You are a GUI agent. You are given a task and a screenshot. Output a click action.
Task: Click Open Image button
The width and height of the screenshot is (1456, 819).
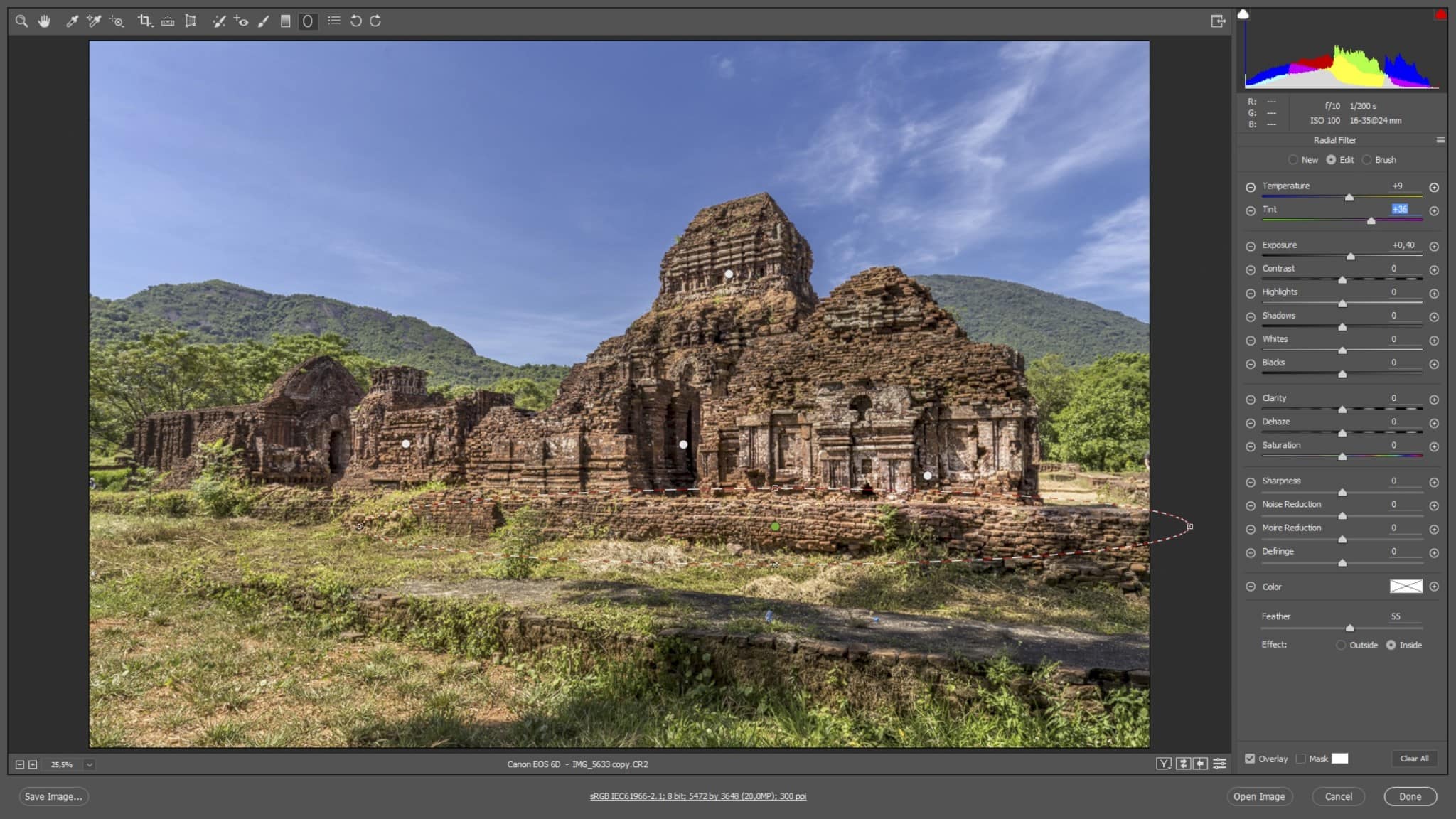[x=1259, y=796]
